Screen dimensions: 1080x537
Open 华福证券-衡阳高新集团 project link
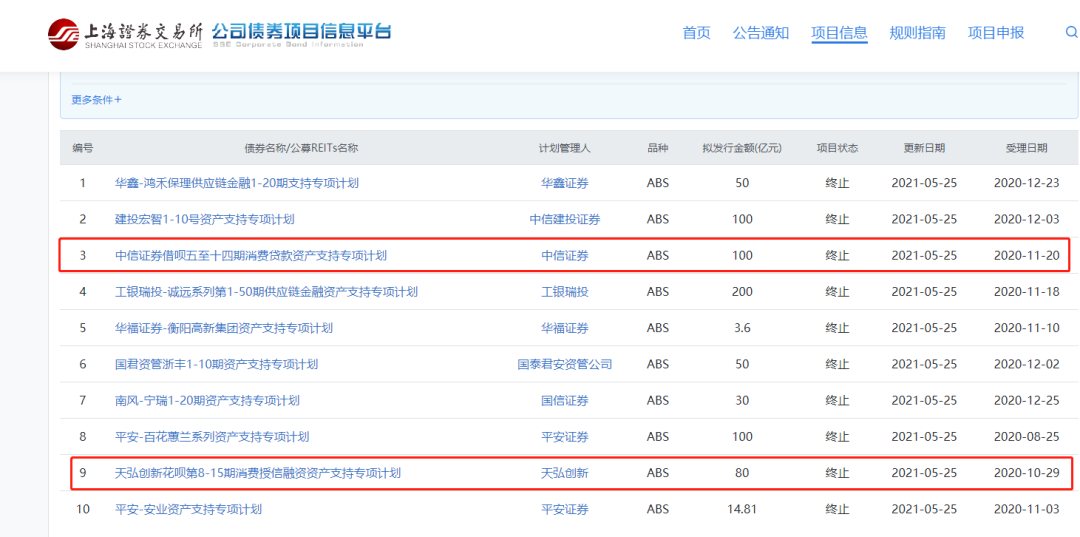(x=224, y=328)
